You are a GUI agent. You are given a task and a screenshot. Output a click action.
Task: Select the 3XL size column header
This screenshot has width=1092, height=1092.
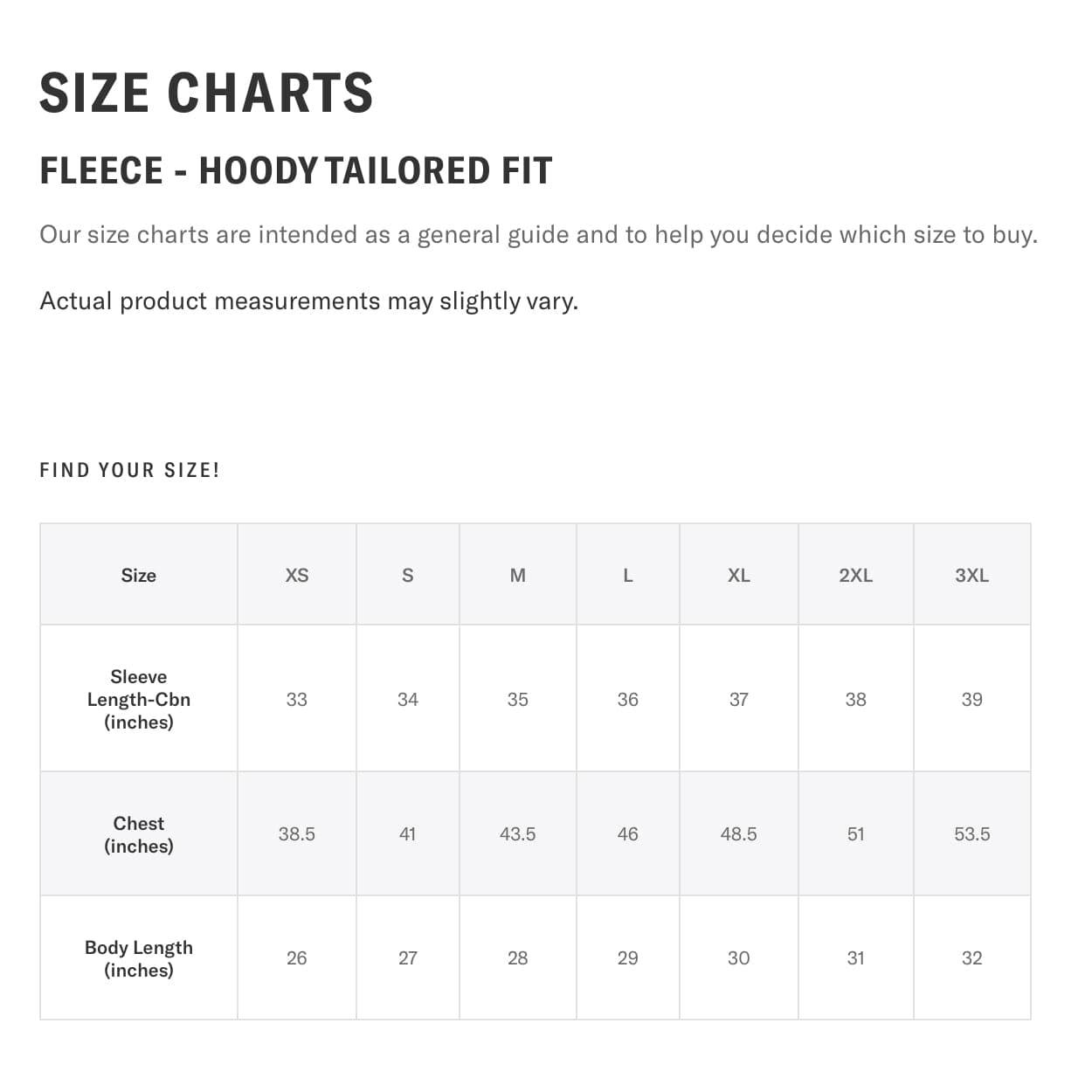click(971, 575)
